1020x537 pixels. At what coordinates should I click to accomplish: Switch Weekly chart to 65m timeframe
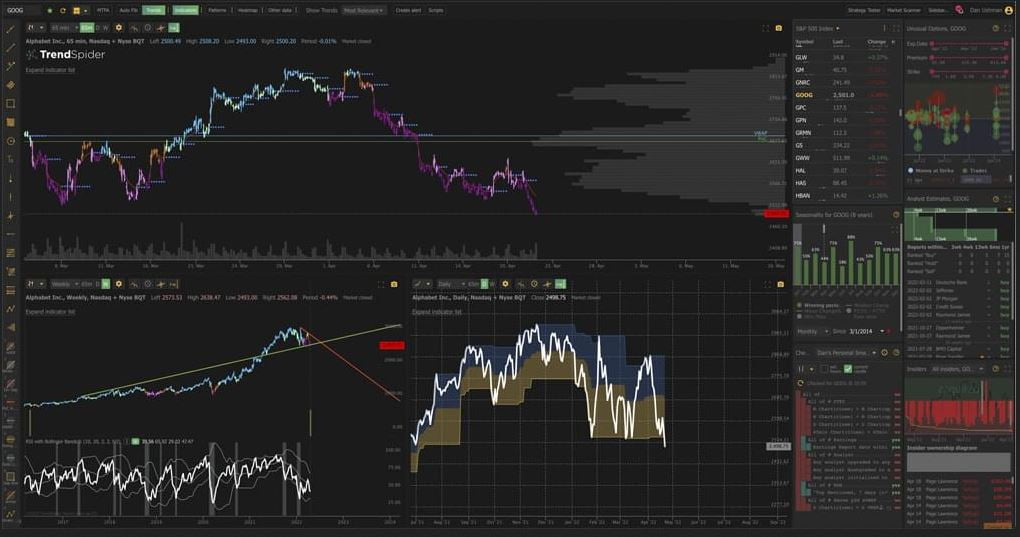click(87, 284)
